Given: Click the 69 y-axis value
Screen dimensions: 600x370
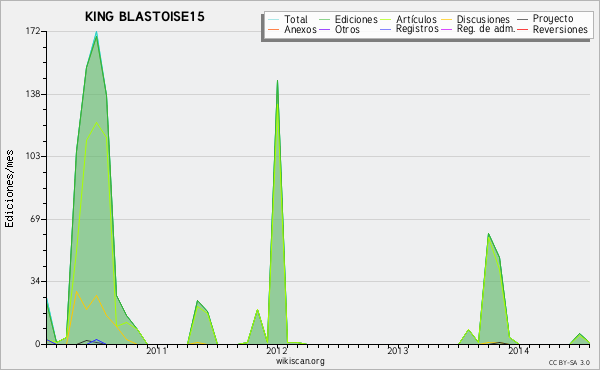Looking at the screenshot, I should tap(35, 219).
